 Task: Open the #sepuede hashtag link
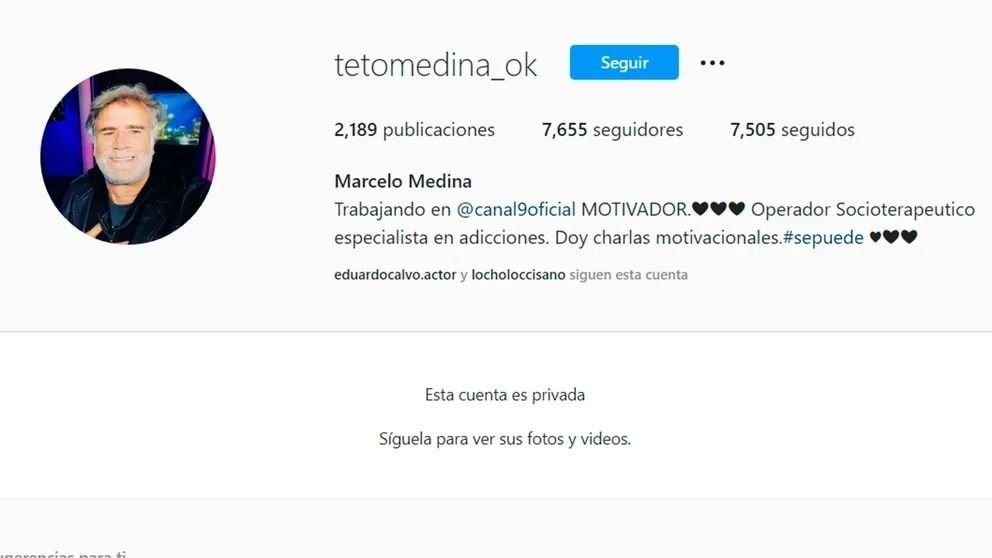[823, 238]
